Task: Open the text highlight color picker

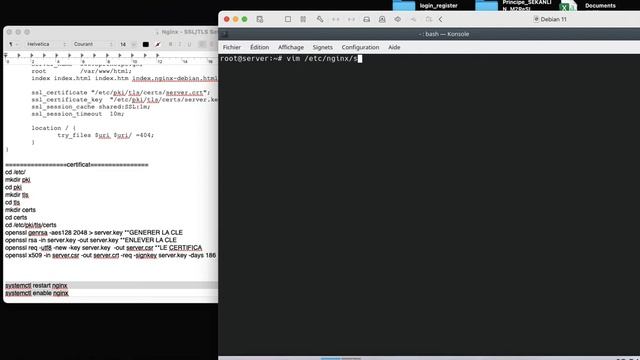Action: (158, 44)
